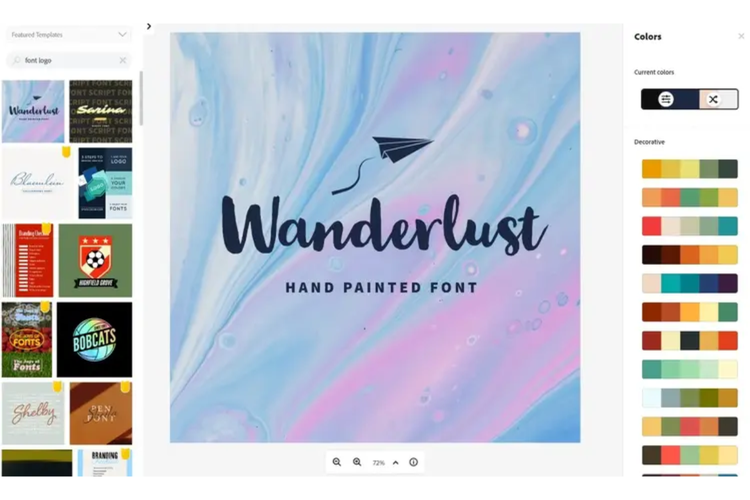Click the zoom in magnifier icon

tap(357, 462)
